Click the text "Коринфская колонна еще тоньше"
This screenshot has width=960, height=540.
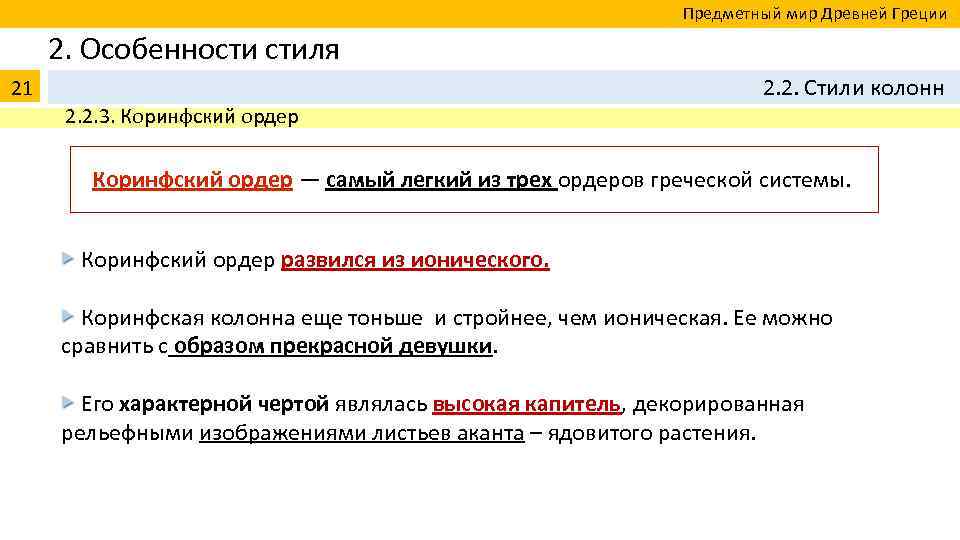[x=252, y=318]
